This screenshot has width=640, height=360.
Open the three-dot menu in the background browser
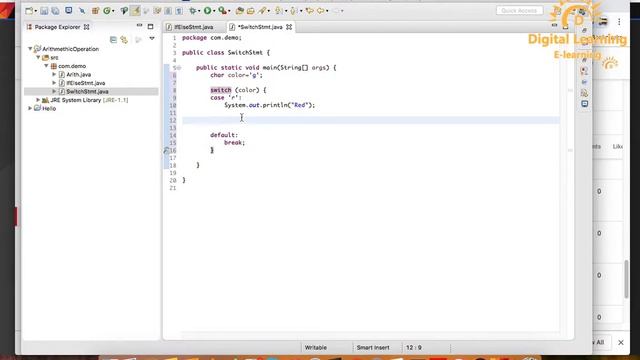619,22
